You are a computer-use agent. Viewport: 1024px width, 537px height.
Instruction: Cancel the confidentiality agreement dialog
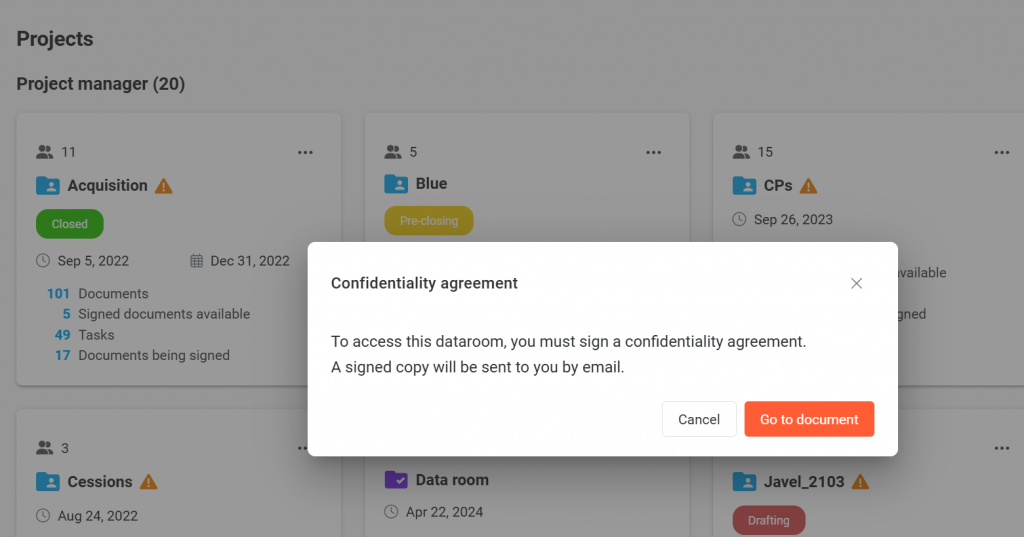click(699, 420)
